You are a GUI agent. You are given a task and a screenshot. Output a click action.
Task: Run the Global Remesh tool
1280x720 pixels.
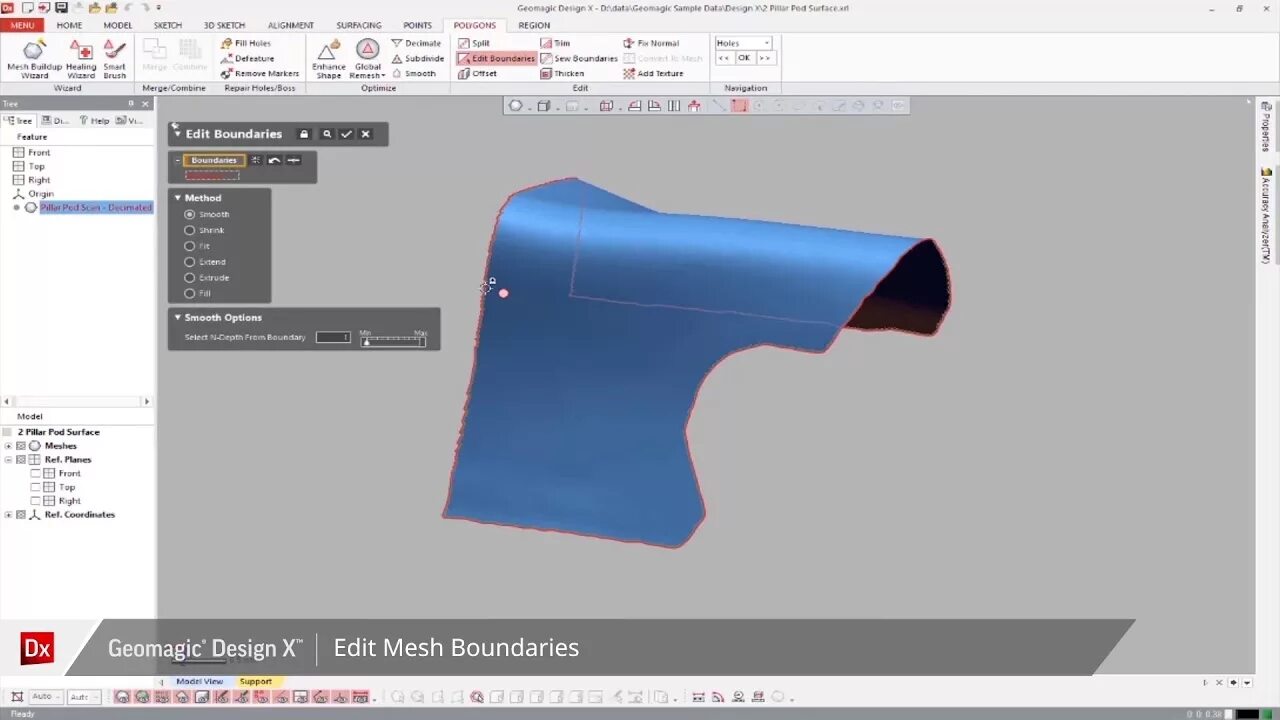368,59
